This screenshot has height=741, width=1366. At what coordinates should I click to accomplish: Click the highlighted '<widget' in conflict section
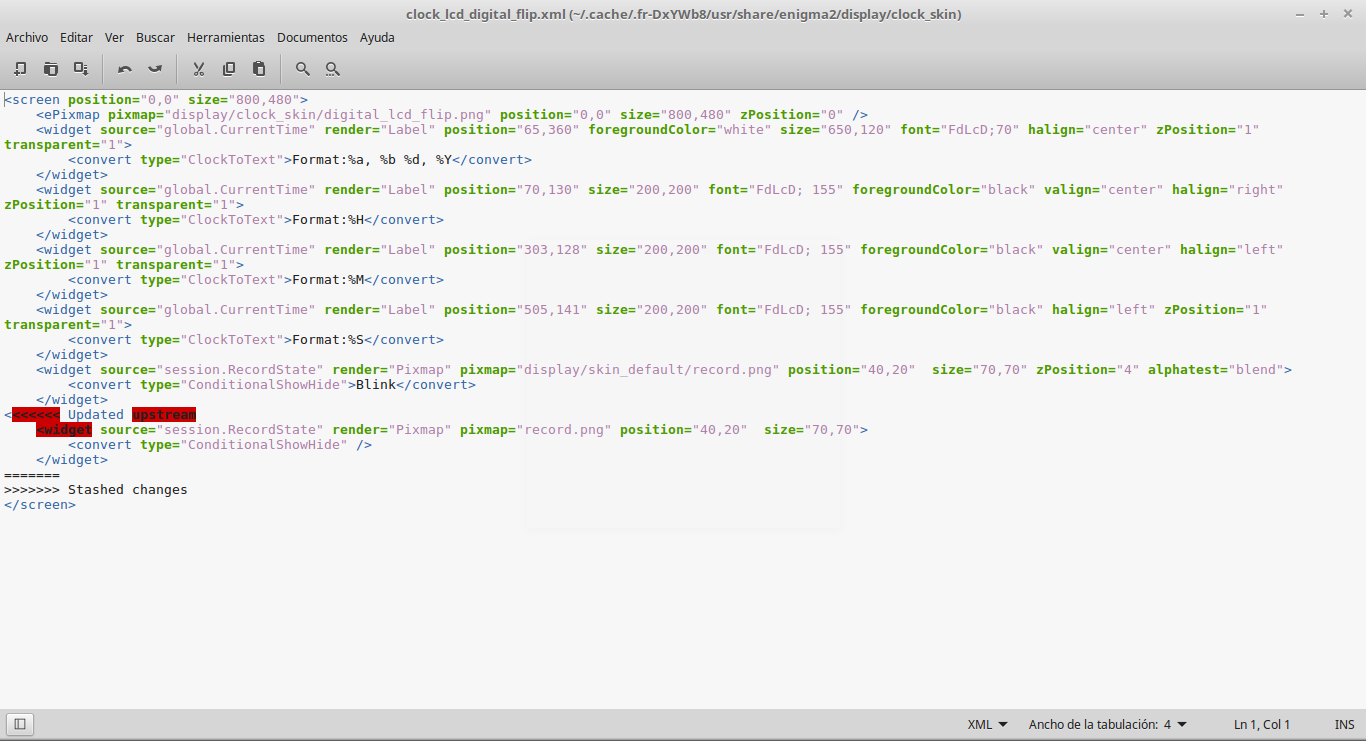coord(64,429)
